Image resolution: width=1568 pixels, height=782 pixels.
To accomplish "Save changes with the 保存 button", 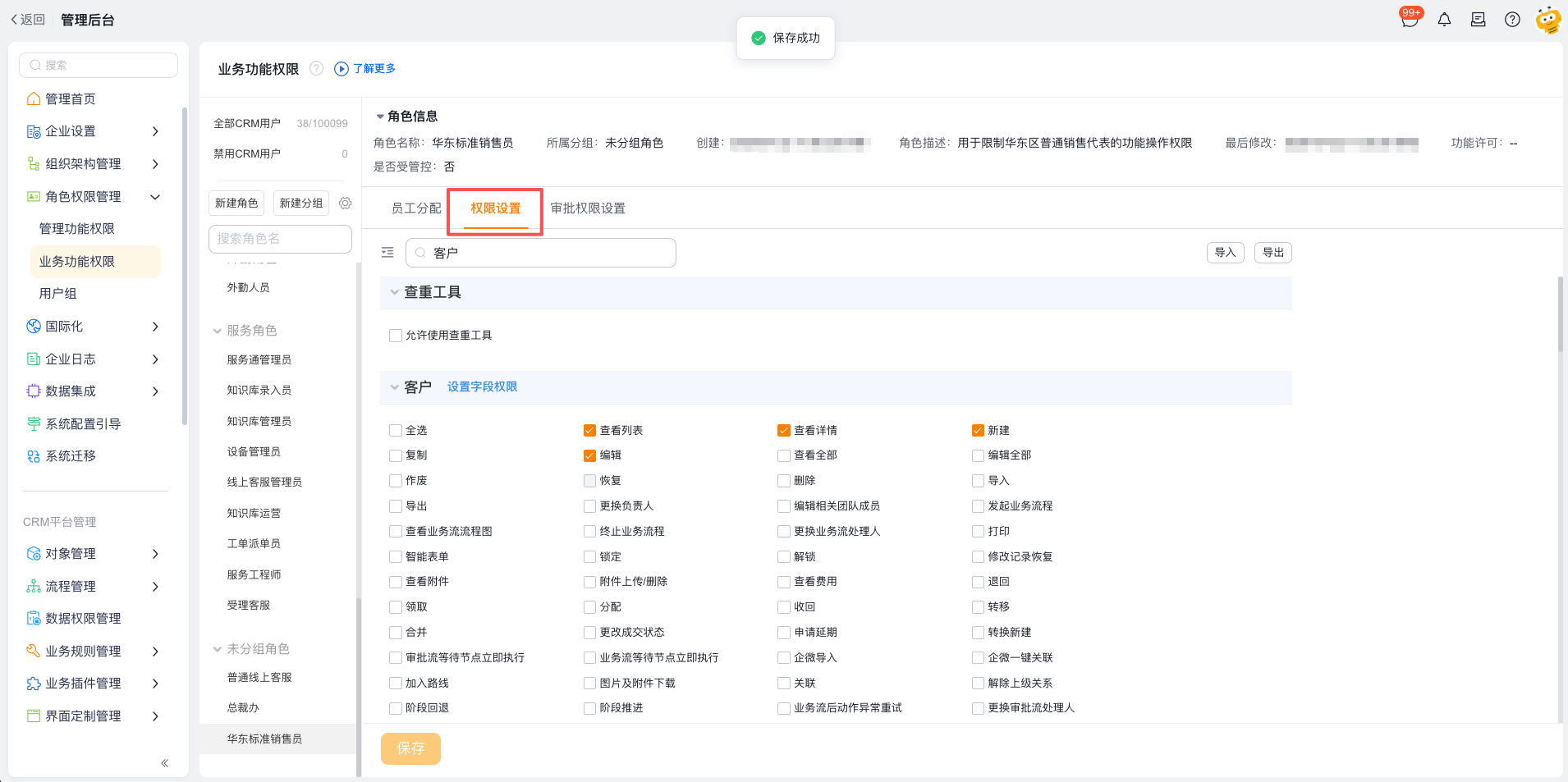I will (x=410, y=748).
